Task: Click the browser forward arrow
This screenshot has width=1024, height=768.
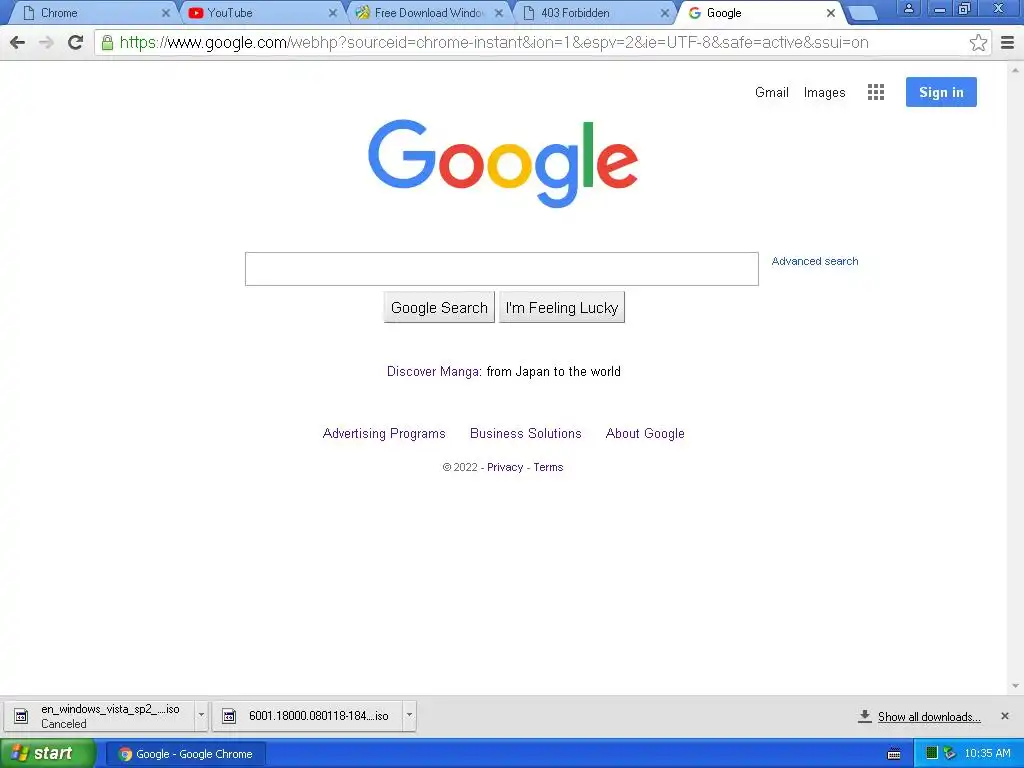Action: 46,42
